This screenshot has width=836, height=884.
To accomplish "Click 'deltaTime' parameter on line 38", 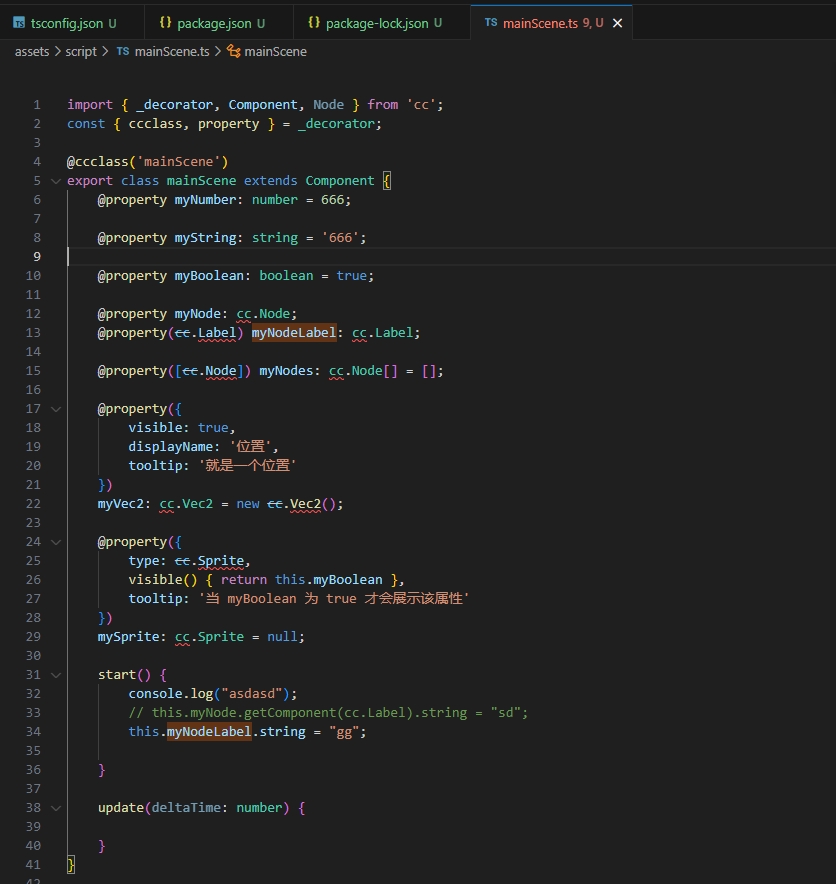I will tap(186, 807).
